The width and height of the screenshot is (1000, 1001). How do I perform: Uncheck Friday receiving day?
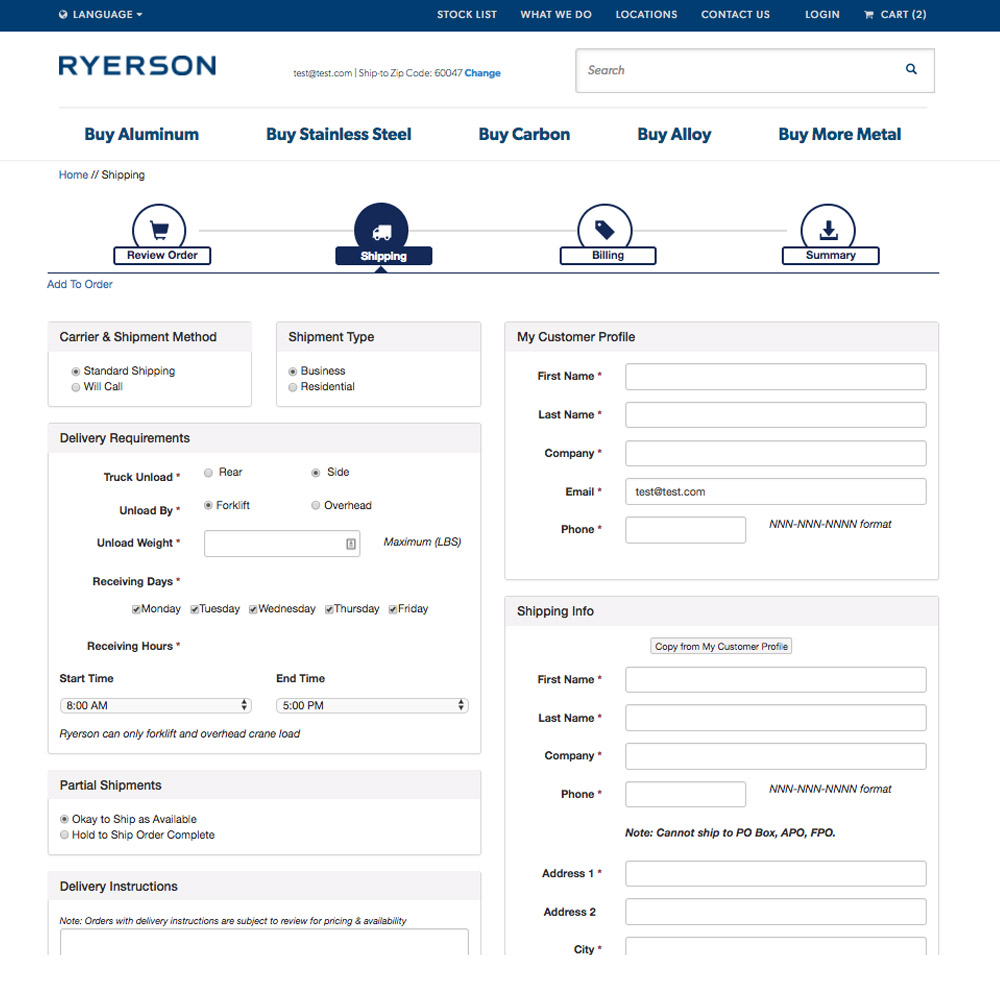tap(393, 609)
